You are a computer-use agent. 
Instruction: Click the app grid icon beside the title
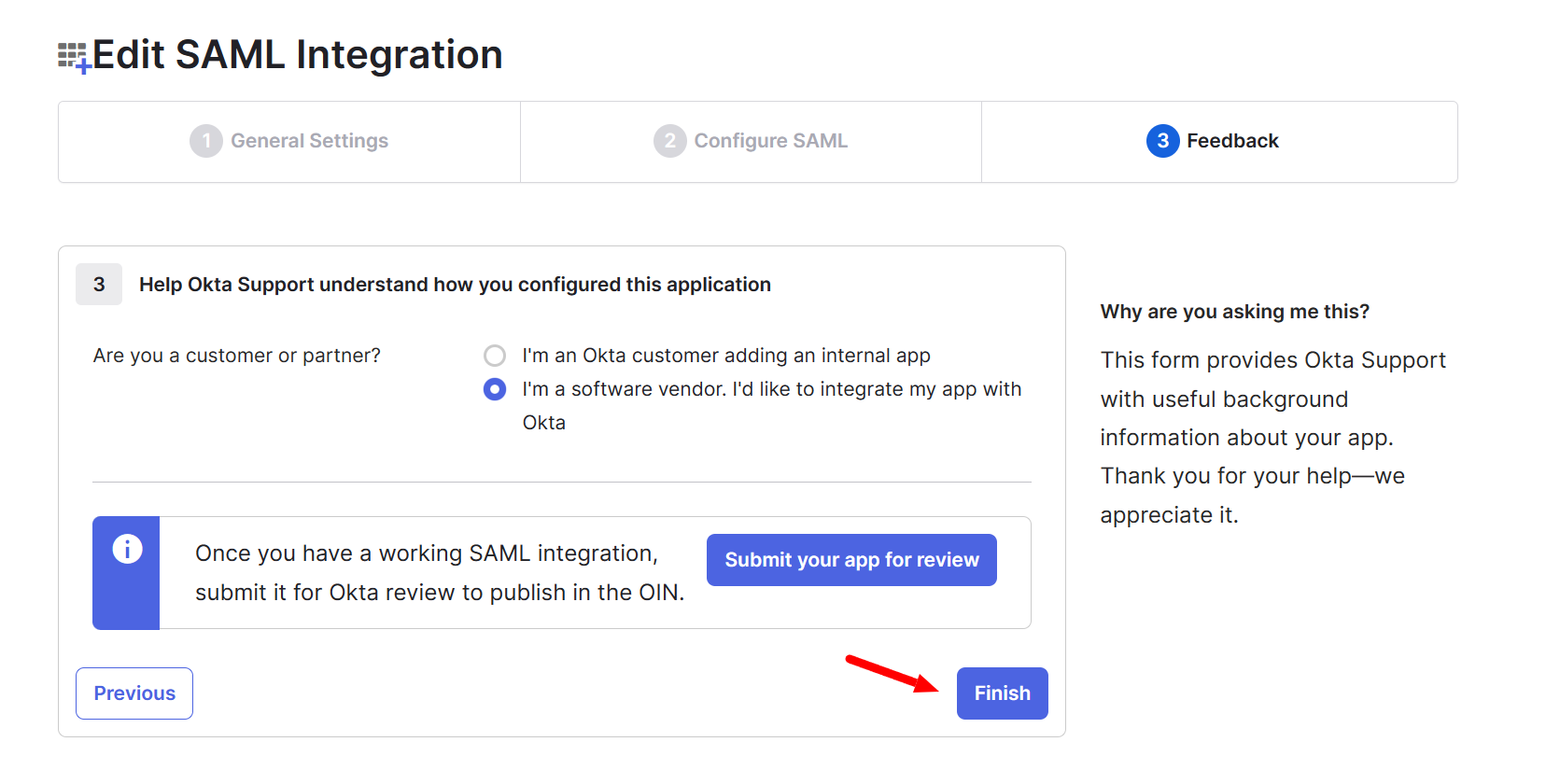click(x=73, y=56)
